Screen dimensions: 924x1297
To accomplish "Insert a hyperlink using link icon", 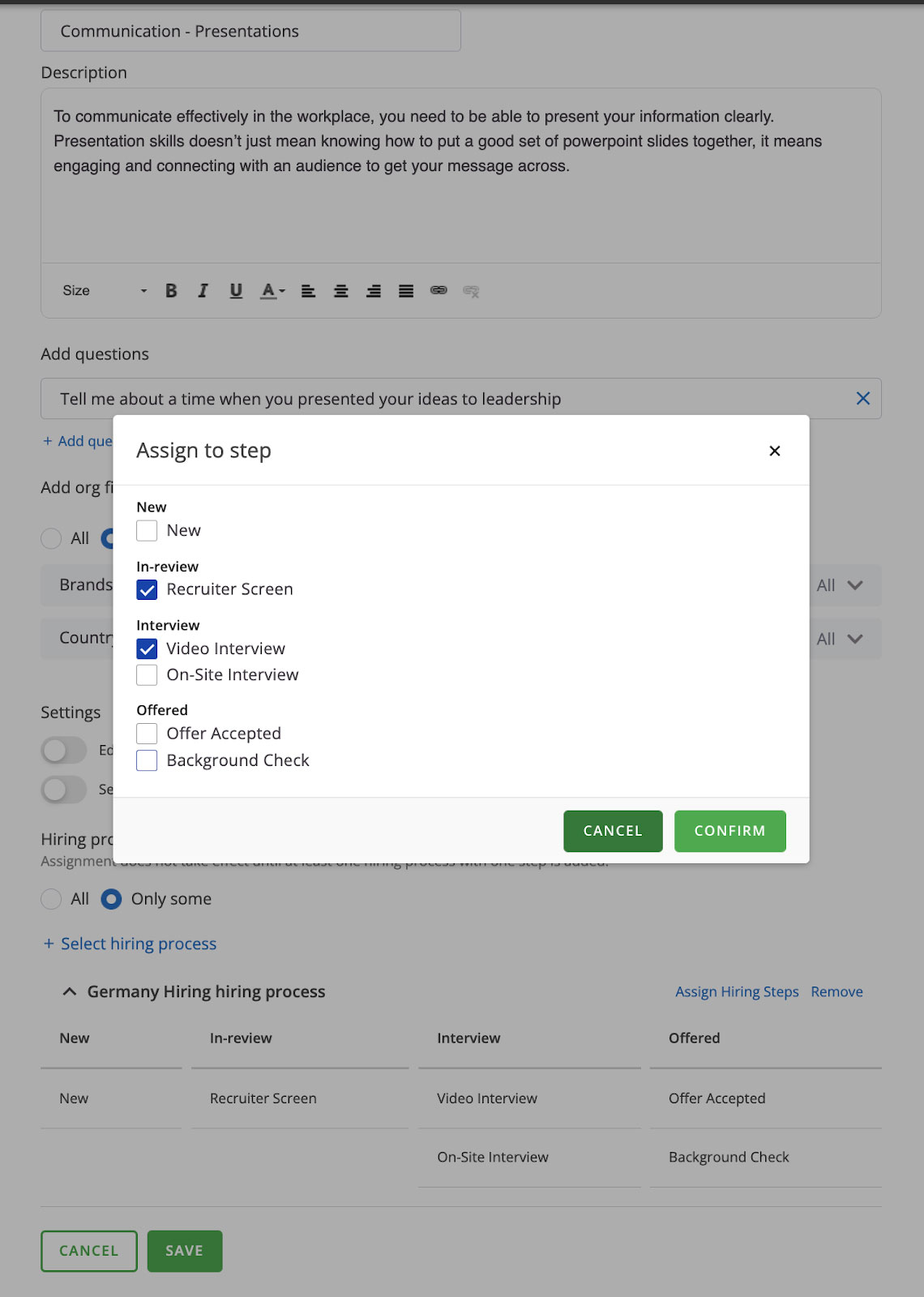I will pos(438,290).
